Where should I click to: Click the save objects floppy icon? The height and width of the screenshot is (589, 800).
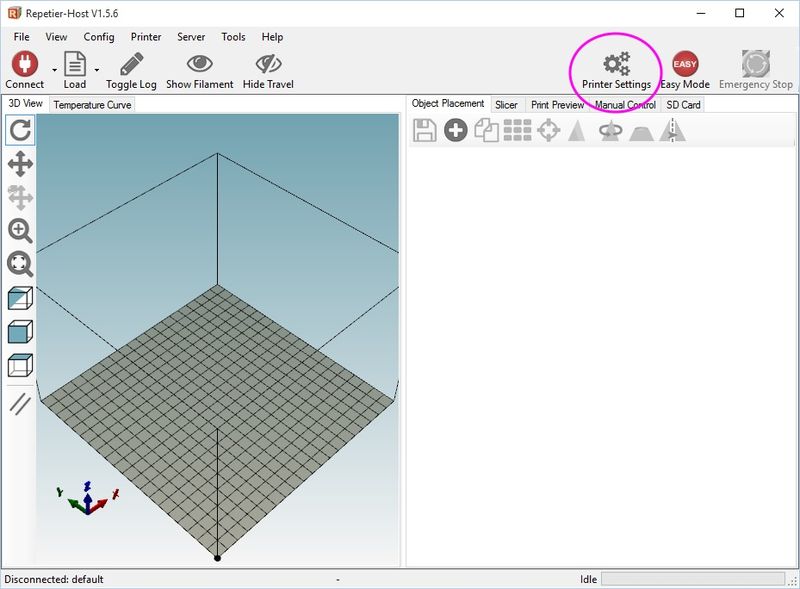click(x=424, y=130)
